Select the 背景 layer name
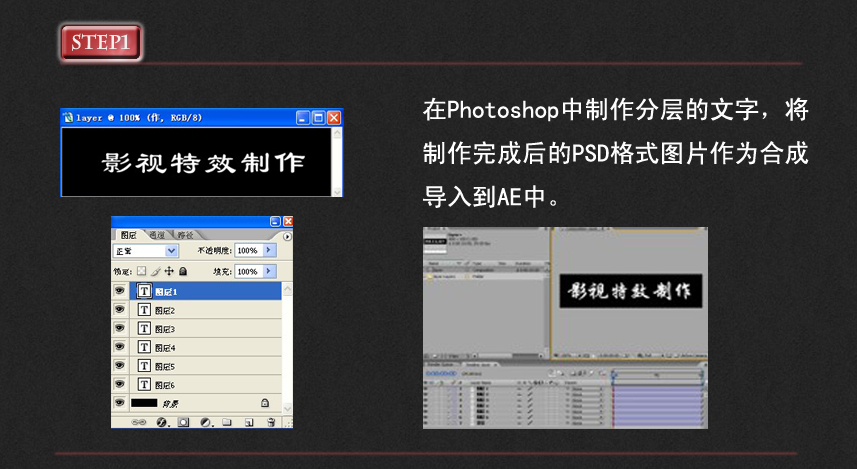This screenshot has height=469, width=857. [x=170, y=404]
